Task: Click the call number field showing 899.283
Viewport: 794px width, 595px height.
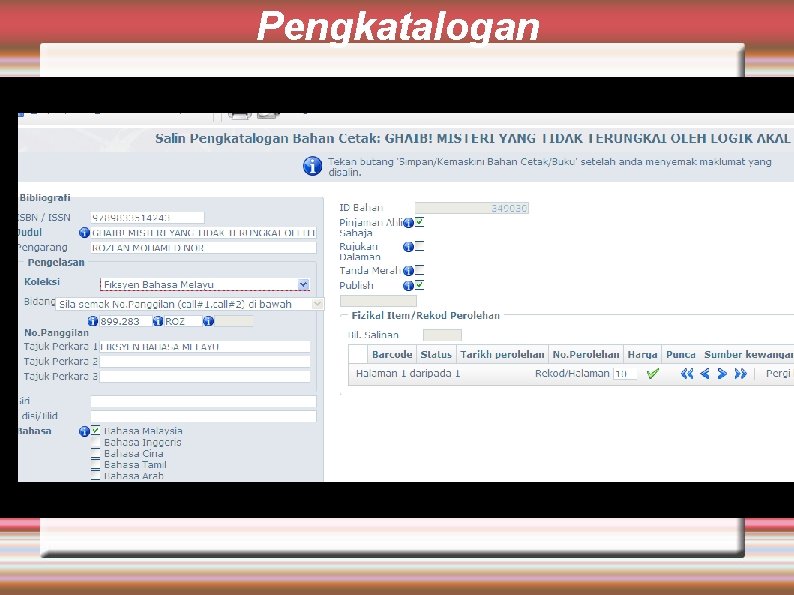Action: [x=125, y=321]
